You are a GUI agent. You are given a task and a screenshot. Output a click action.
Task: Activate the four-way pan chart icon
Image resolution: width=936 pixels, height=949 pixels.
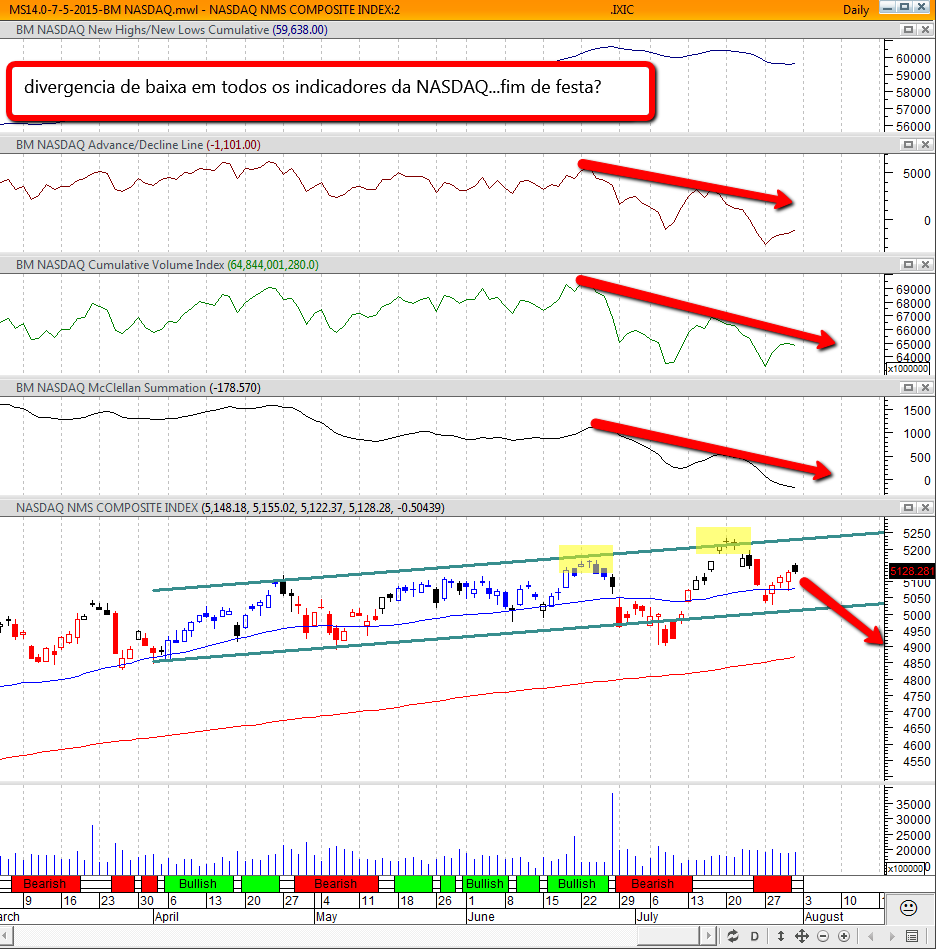(802, 936)
